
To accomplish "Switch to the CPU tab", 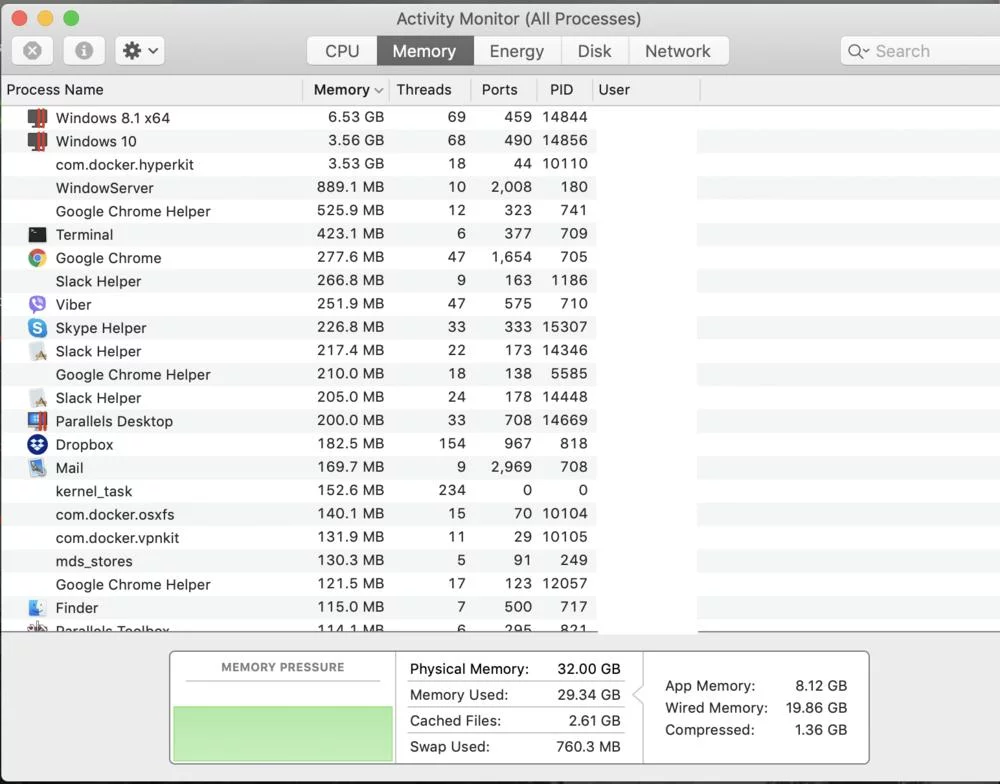I will coord(340,50).
